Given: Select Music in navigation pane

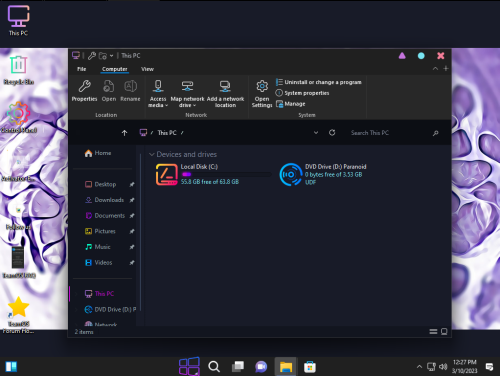Looking at the screenshot, I should [97, 247].
